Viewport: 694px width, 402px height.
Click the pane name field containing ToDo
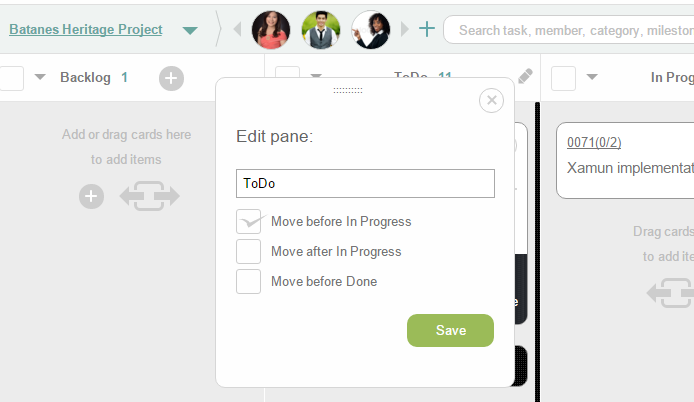(365, 183)
